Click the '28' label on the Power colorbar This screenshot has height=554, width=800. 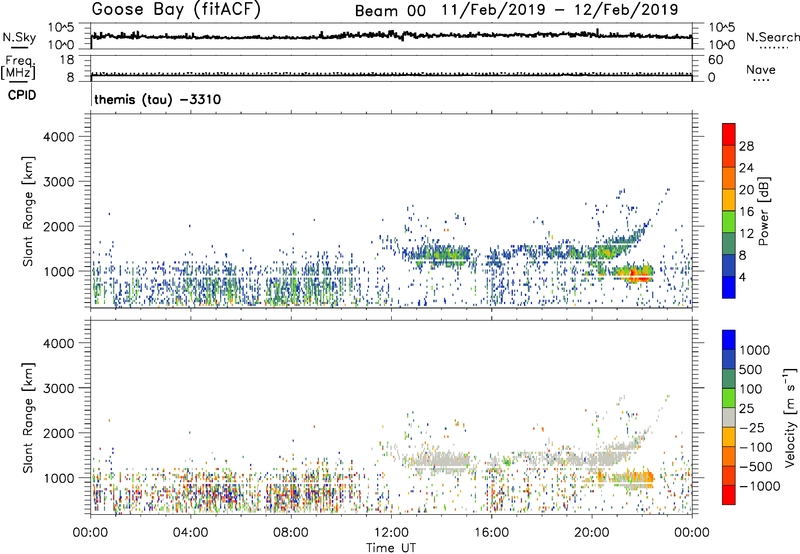point(746,146)
